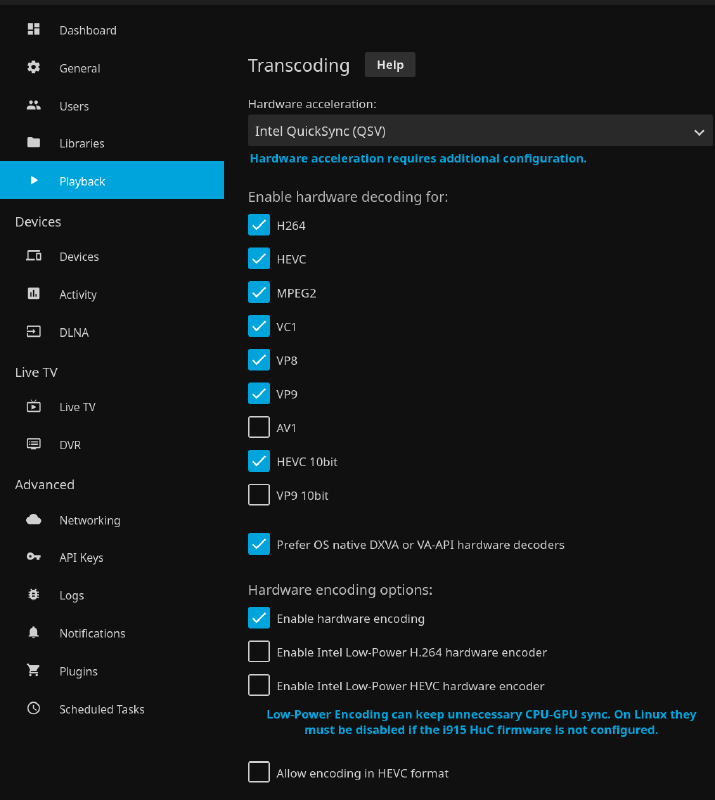
Task: Go to the DLNA settings page
Action: [73, 332]
